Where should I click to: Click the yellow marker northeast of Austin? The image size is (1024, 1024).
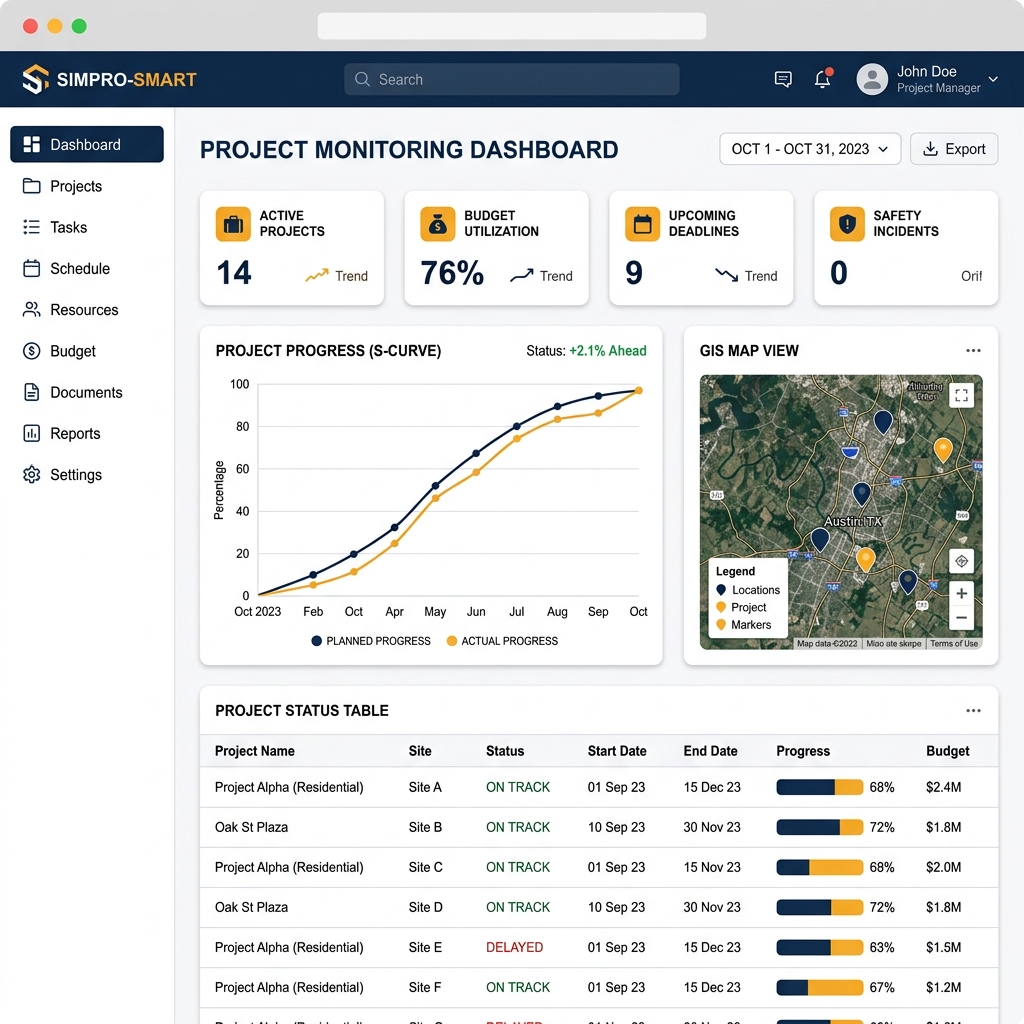click(942, 450)
